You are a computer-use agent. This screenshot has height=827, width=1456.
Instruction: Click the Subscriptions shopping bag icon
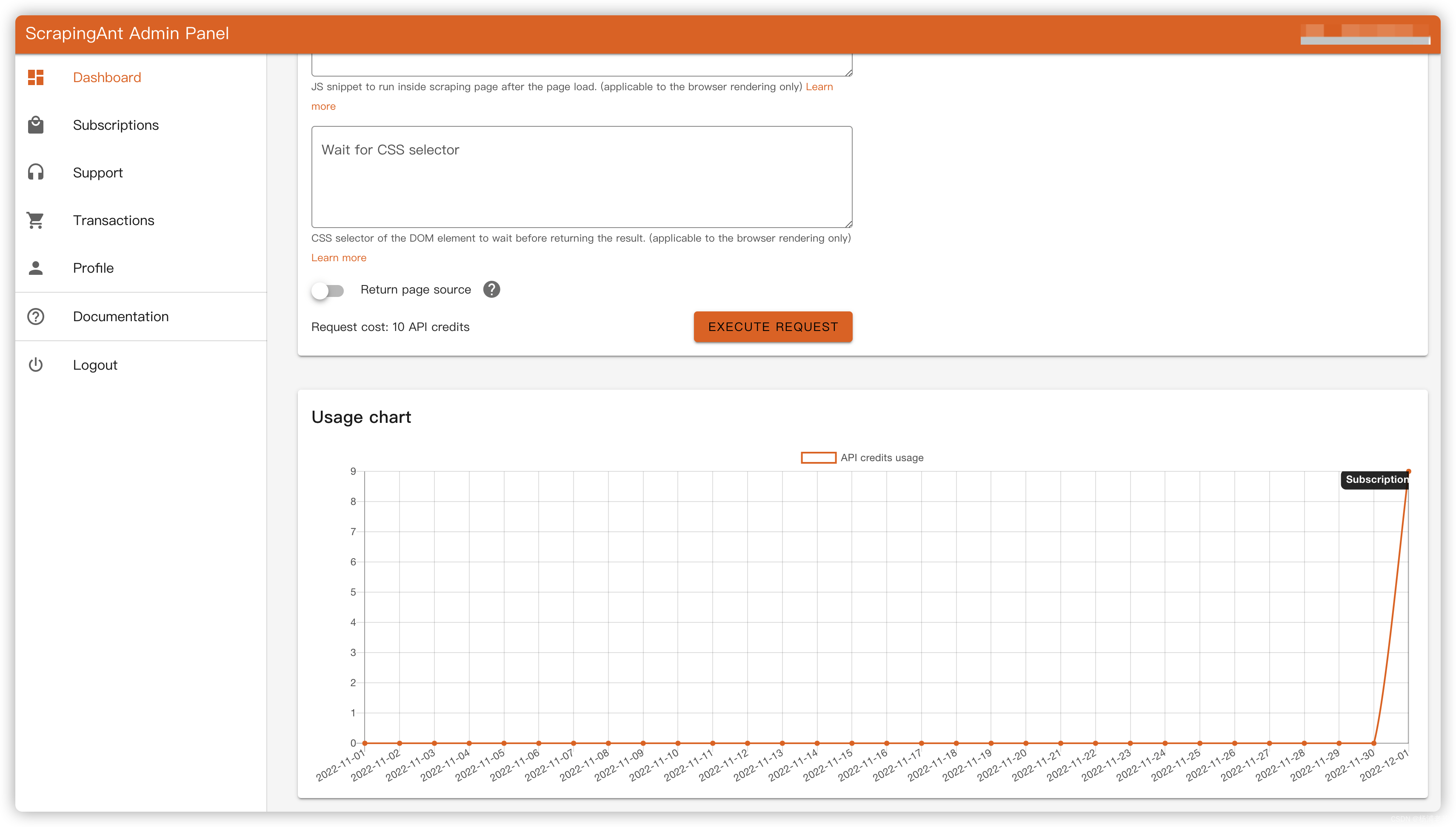point(36,125)
